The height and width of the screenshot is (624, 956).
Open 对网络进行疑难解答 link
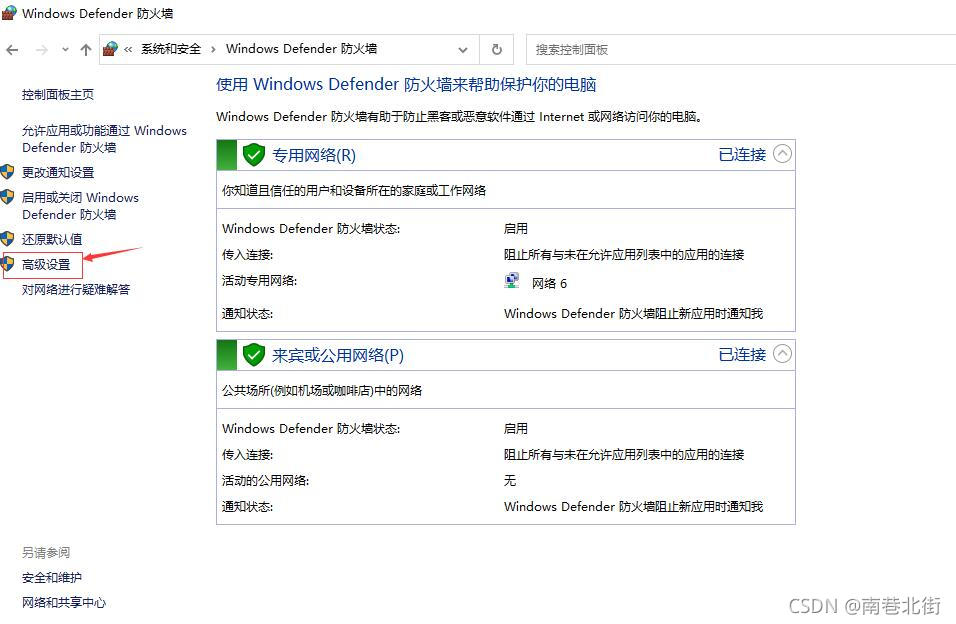click(x=76, y=290)
